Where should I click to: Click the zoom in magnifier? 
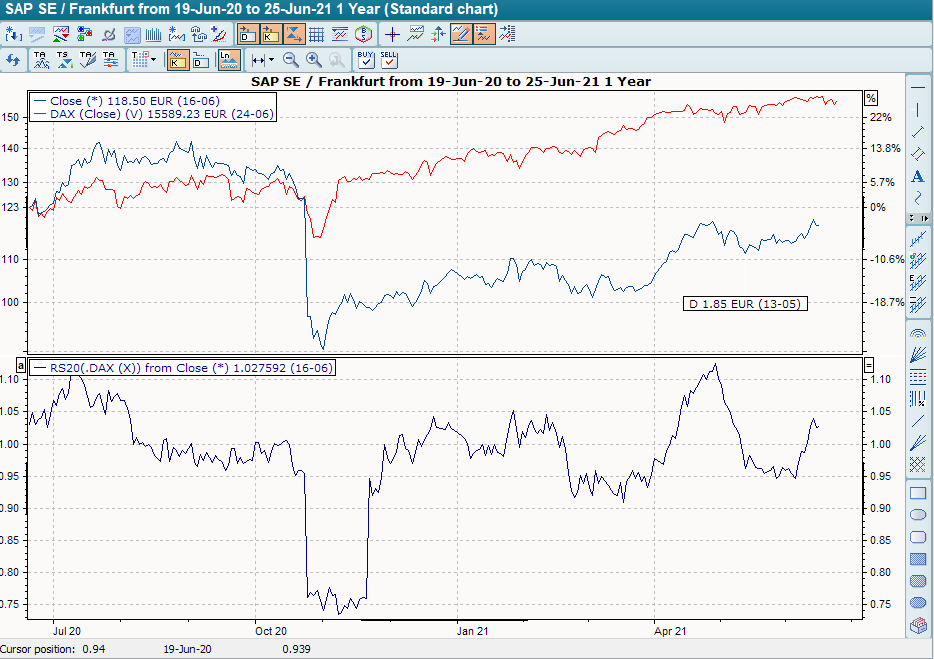pos(314,60)
